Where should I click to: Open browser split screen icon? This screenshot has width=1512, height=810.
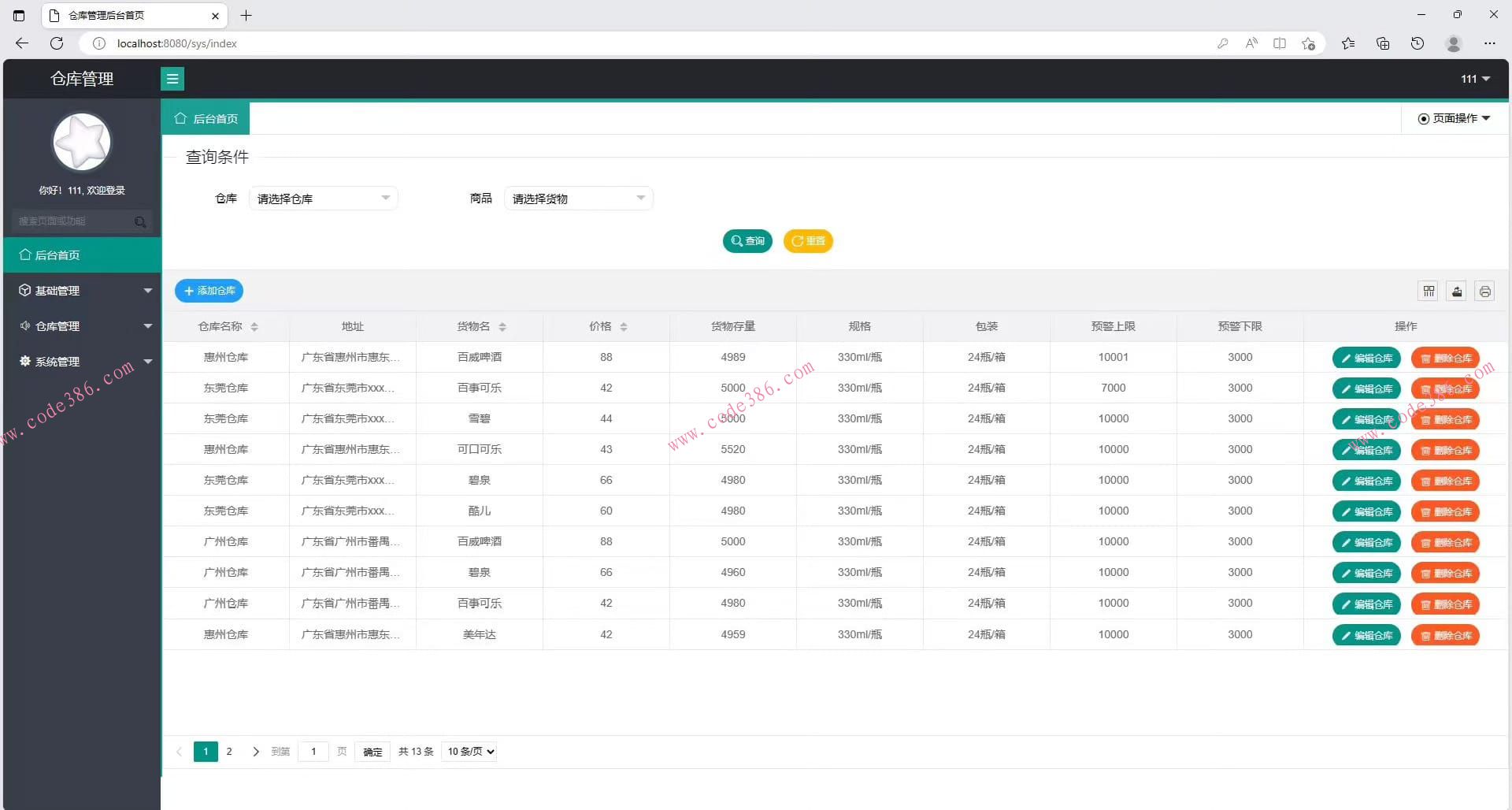tap(1280, 43)
